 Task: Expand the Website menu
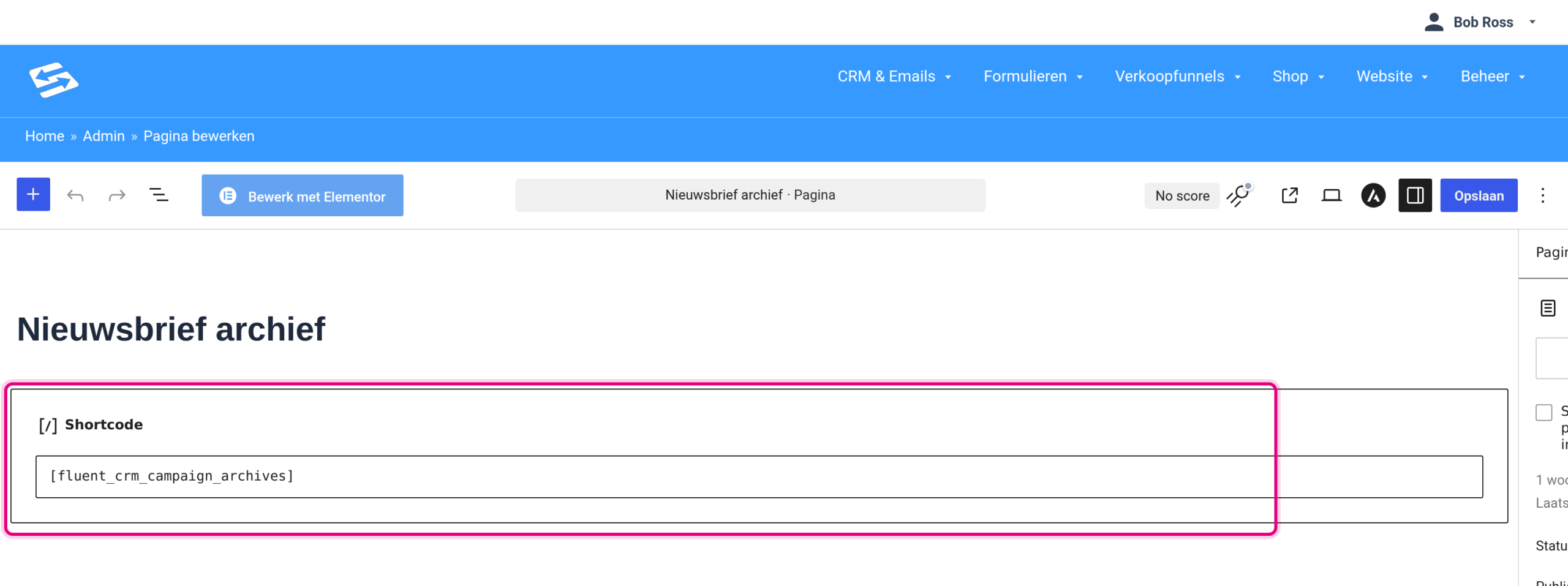(1392, 77)
